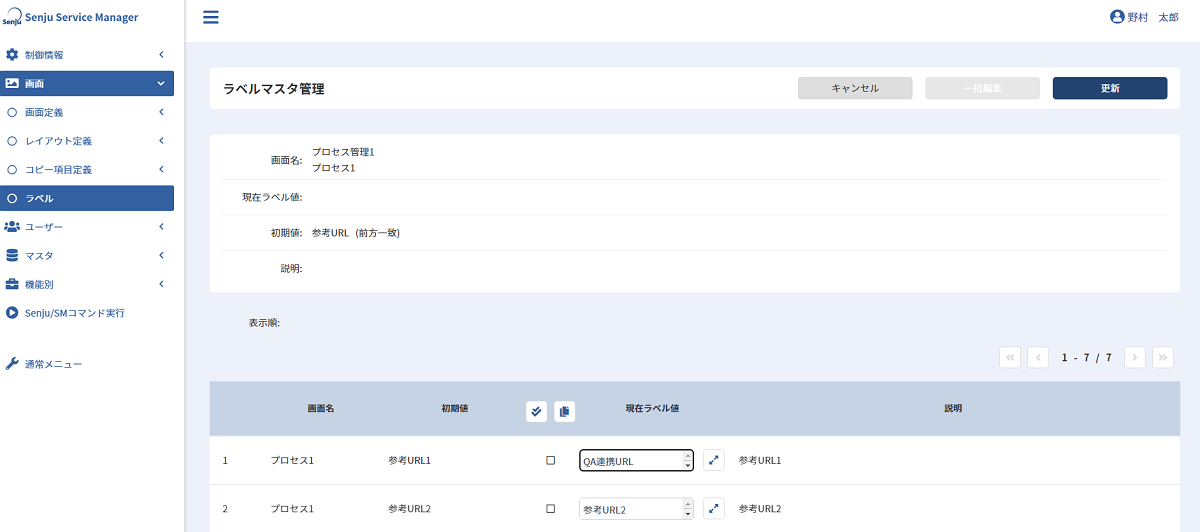Click the Senju/SMコマンド実行 play icon
The width and height of the screenshot is (1200, 532).
click(x=12, y=313)
